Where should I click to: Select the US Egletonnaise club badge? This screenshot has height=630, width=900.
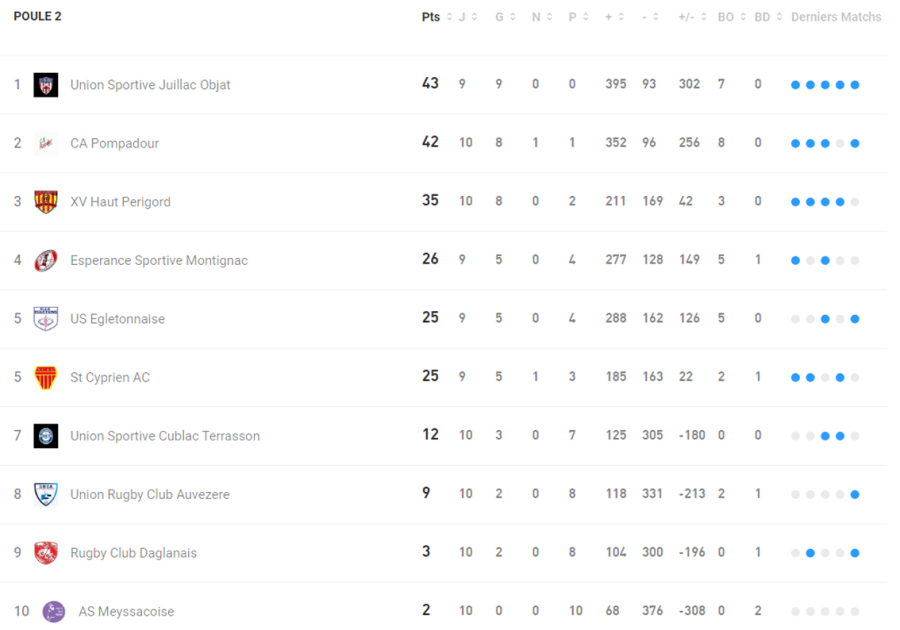pyautogui.click(x=46, y=319)
